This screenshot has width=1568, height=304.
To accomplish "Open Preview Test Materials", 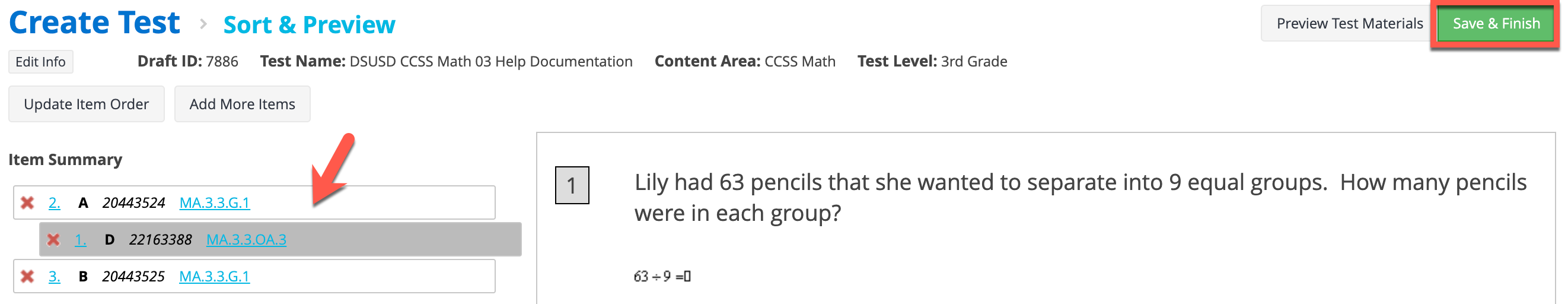I will tap(1349, 24).
